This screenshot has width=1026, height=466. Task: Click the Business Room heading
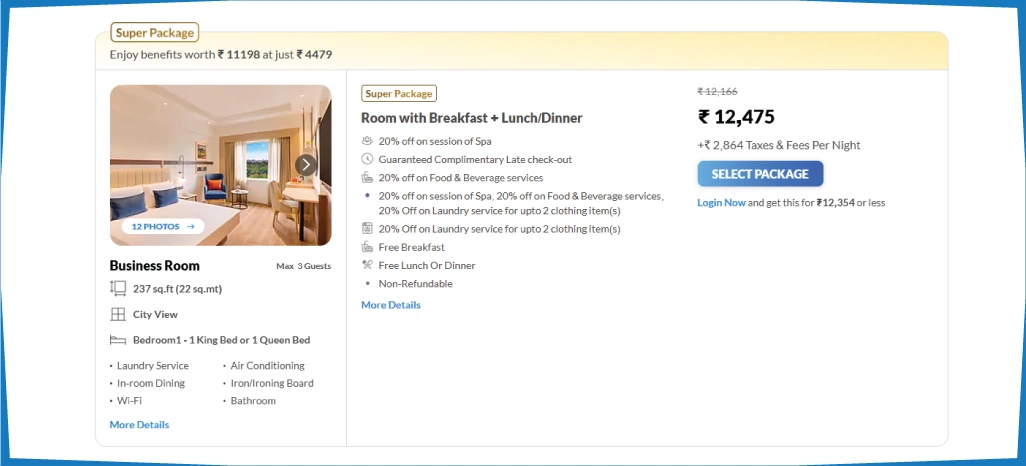(x=154, y=266)
